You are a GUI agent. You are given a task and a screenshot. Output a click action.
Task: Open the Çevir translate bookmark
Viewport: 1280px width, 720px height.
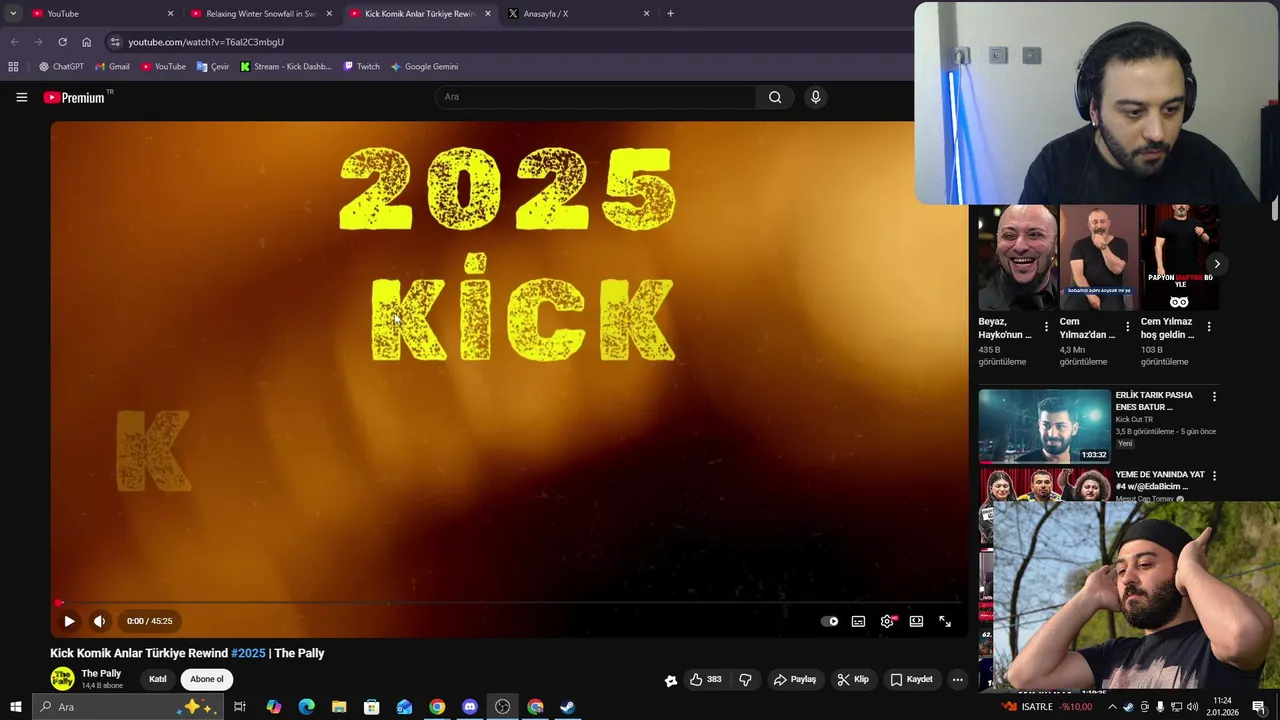pos(213,67)
